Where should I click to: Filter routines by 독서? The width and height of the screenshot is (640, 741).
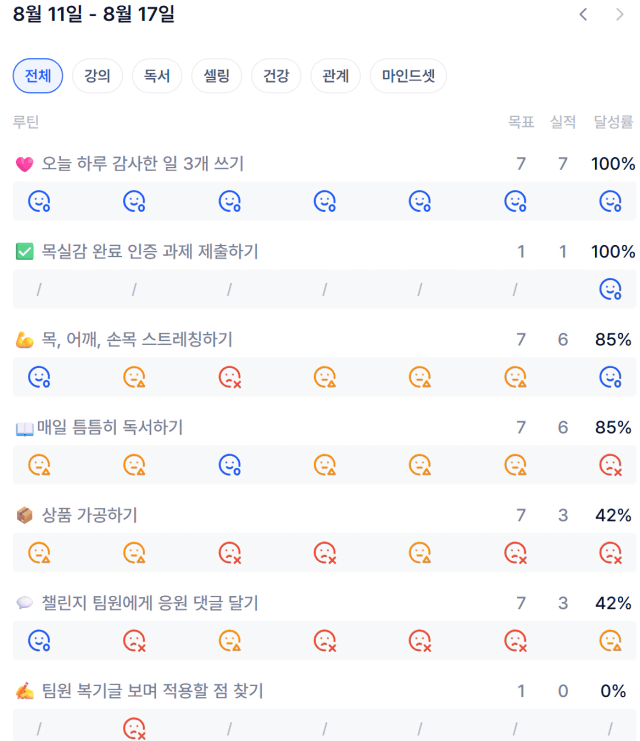coord(157,76)
